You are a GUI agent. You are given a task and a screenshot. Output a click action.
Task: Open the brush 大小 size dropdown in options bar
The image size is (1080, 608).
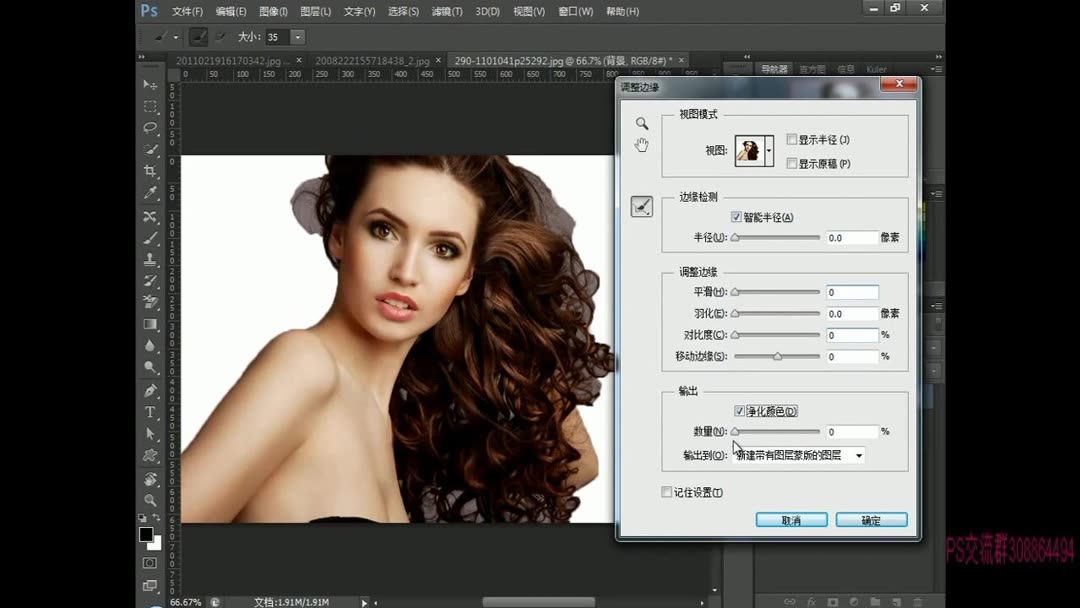click(297, 36)
